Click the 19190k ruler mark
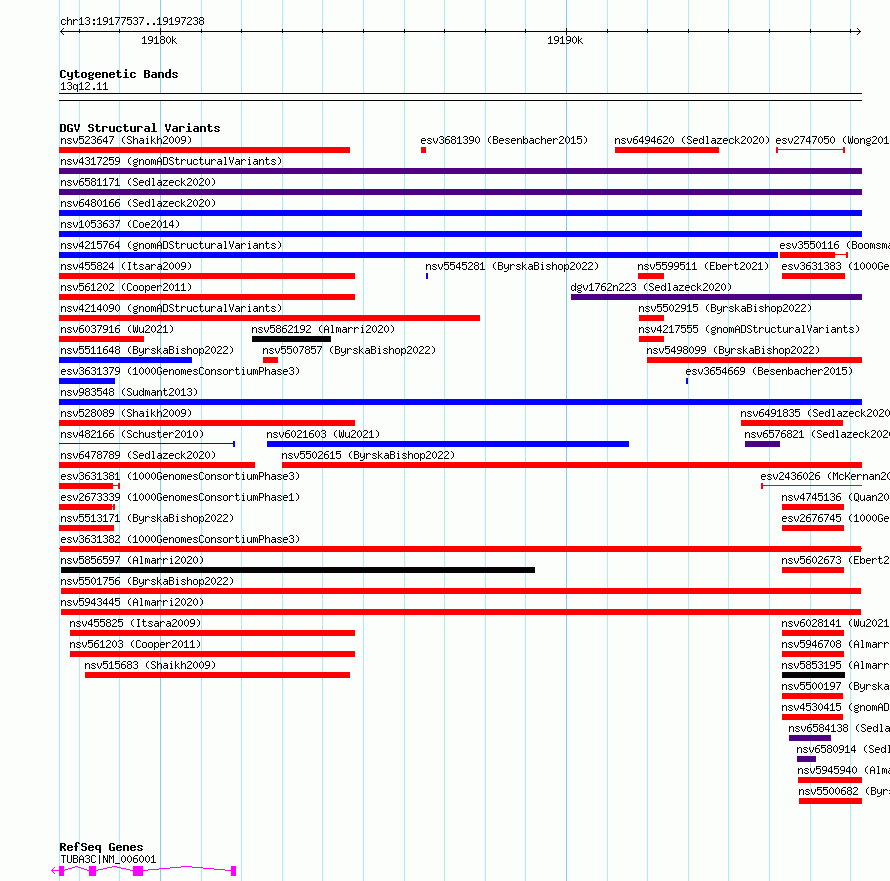The image size is (890, 881). 565,40
